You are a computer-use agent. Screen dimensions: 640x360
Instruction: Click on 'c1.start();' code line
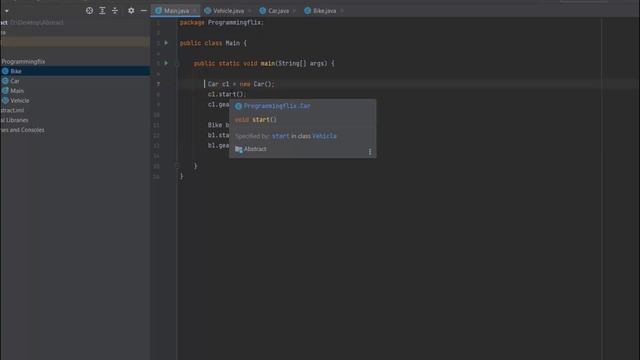[x=227, y=94]
